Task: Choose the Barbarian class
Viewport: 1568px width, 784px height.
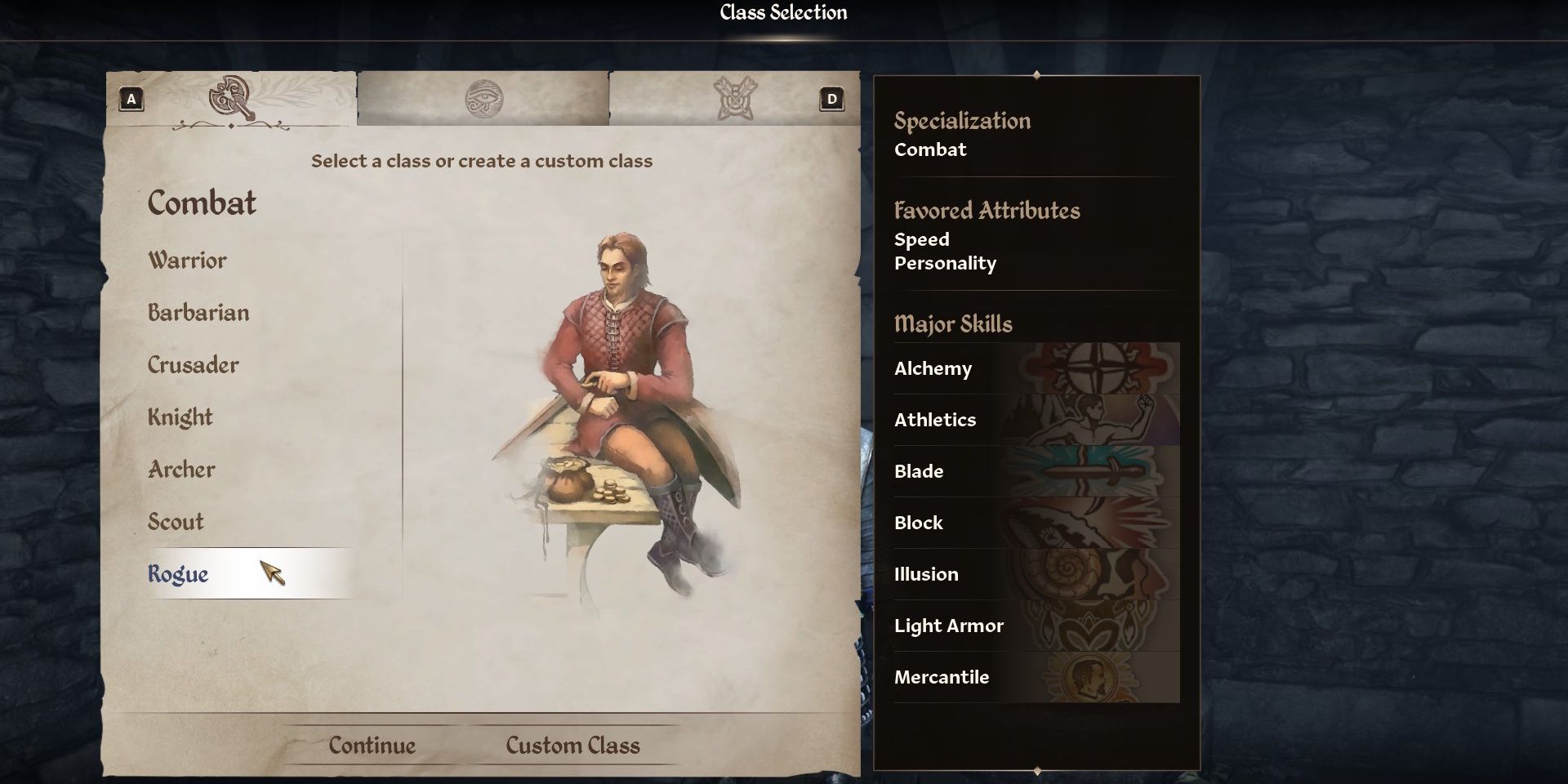Action: click(x=198, y=313)
